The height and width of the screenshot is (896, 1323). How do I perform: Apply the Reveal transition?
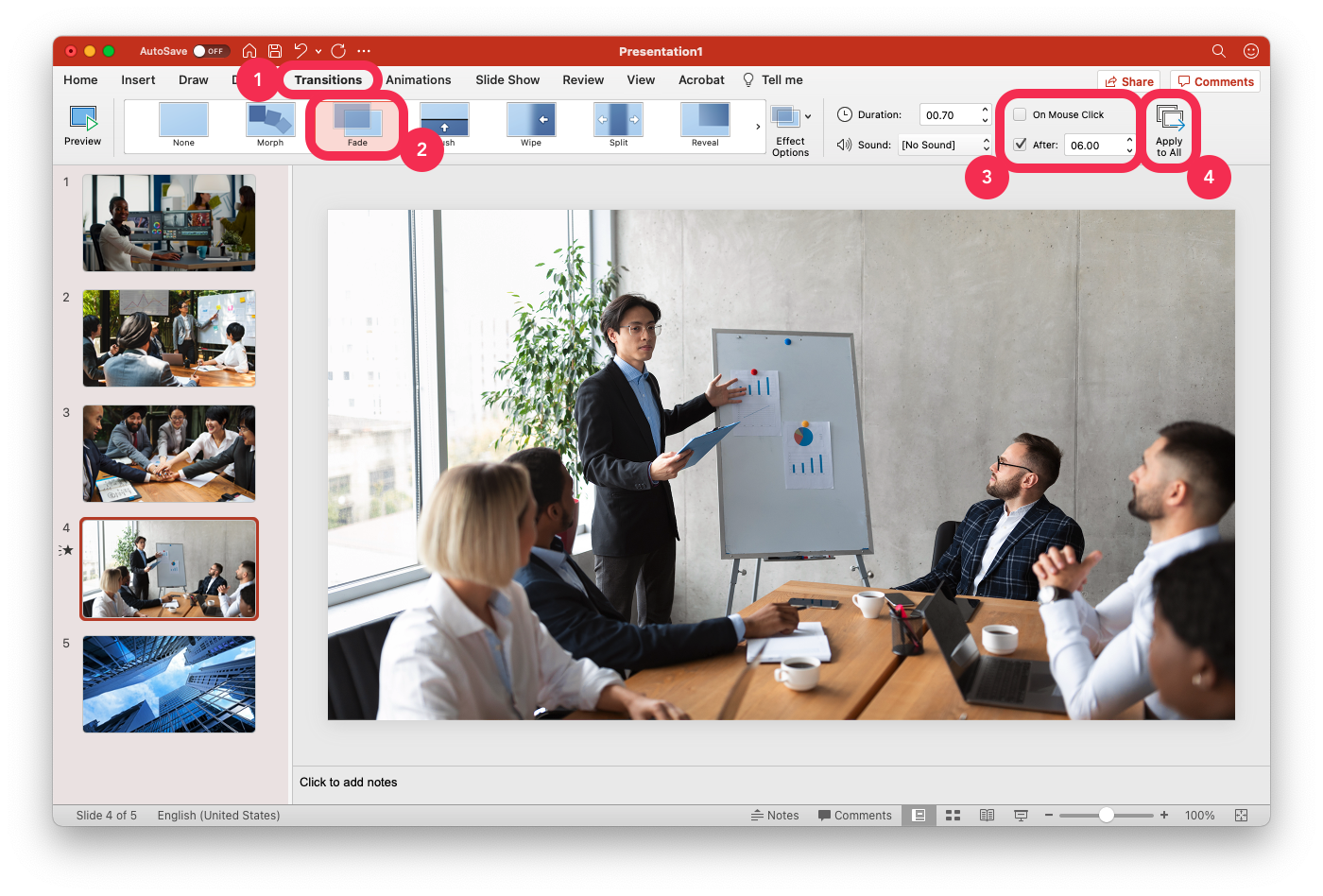click(704, 124)
